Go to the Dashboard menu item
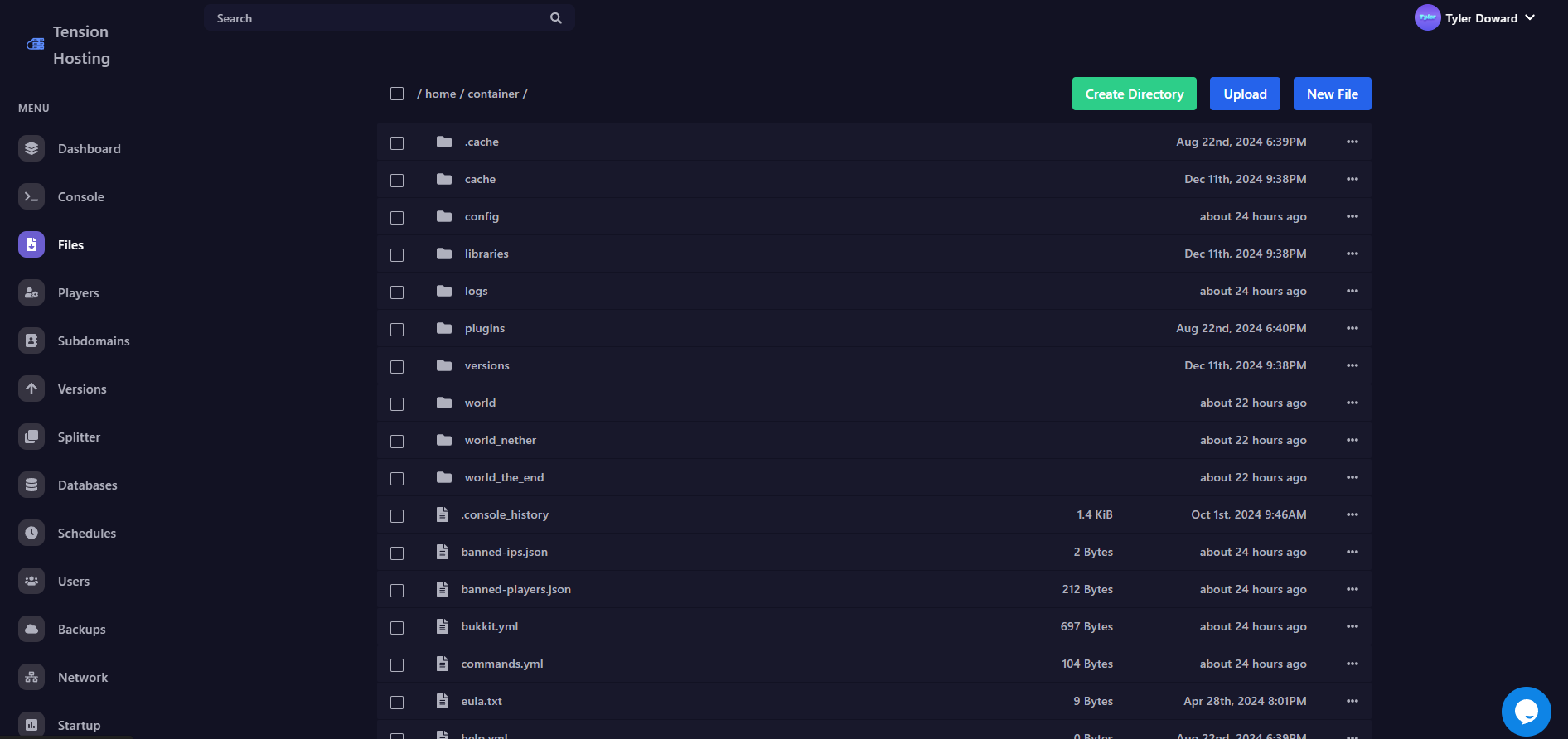This screenshot has height=739, width=1568. 90,148
